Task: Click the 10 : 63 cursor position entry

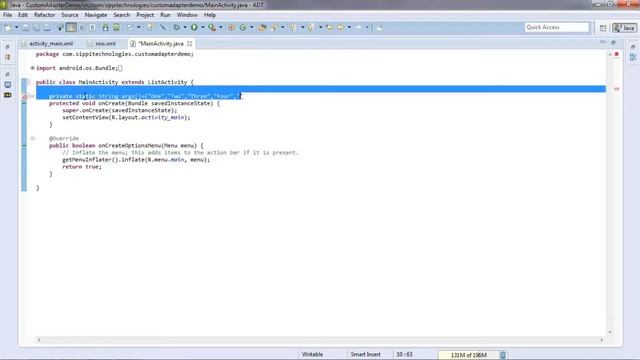Action: 404,355
